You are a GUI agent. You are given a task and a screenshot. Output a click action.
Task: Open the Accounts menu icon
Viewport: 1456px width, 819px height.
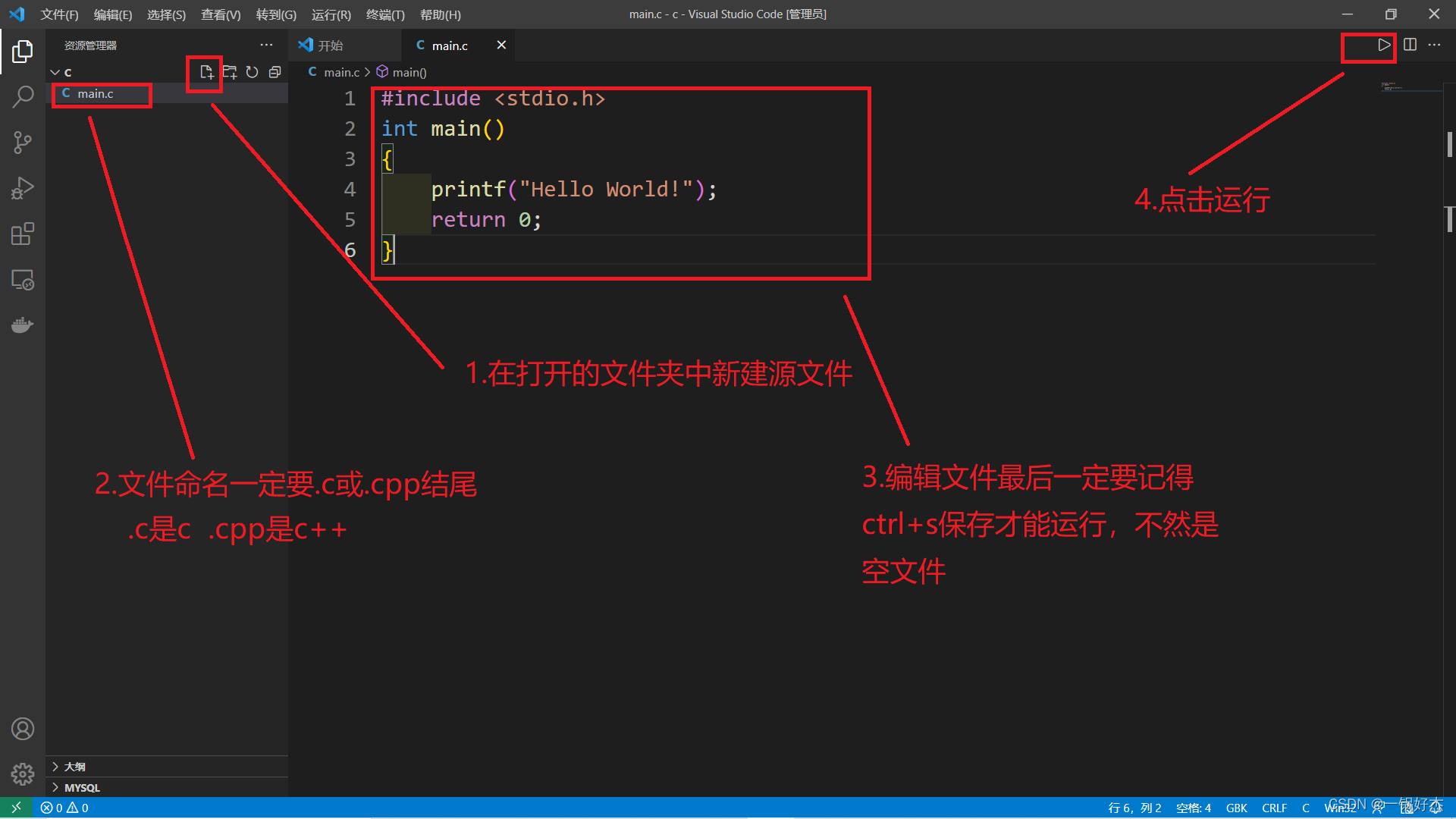click(23, 729)
